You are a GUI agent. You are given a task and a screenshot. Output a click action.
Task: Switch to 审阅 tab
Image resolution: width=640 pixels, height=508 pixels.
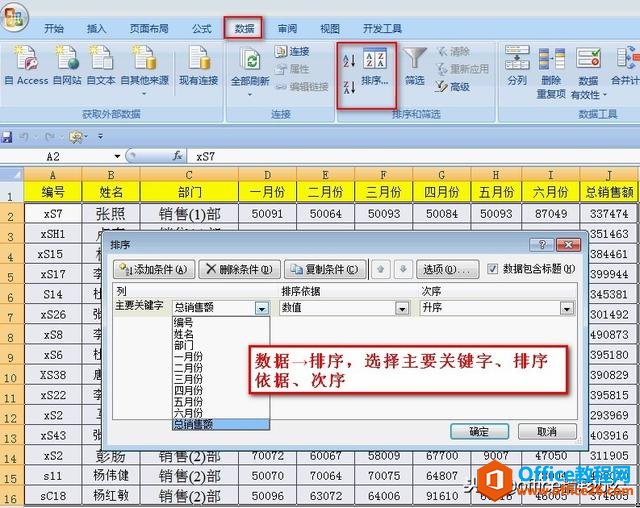[x=287, y=29]
